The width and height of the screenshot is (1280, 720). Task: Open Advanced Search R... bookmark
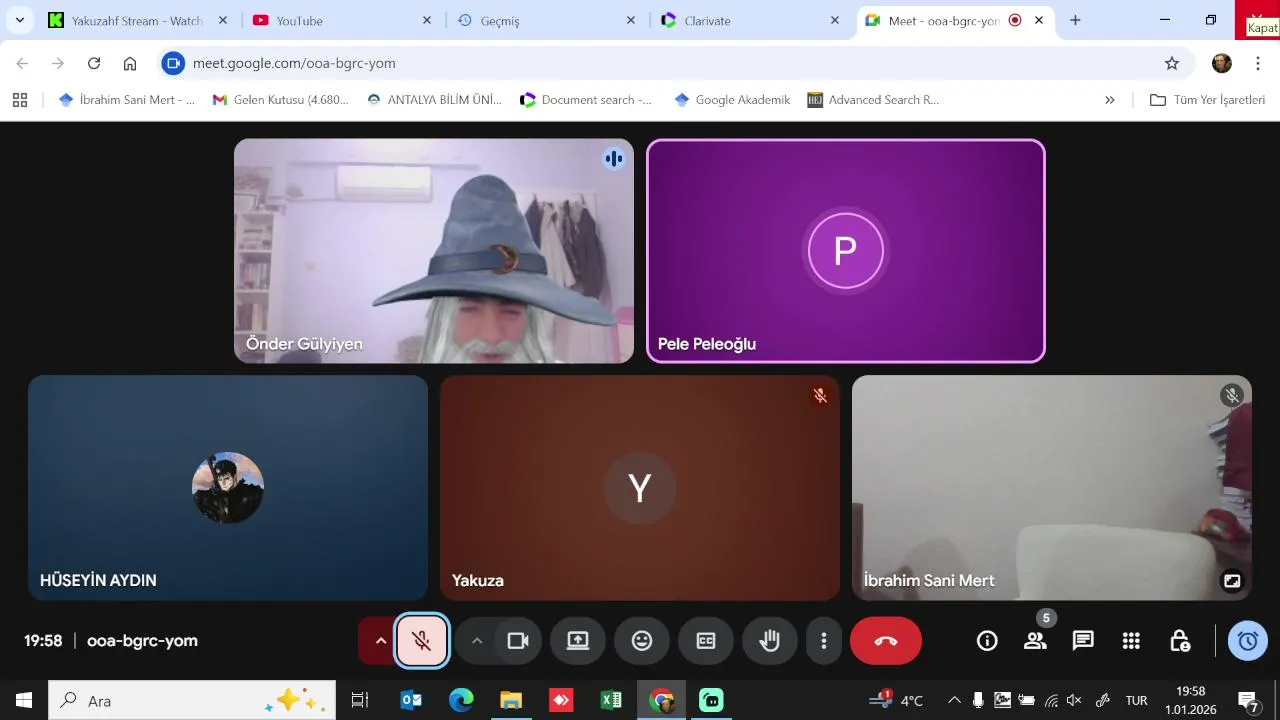(x=874, y=100)
